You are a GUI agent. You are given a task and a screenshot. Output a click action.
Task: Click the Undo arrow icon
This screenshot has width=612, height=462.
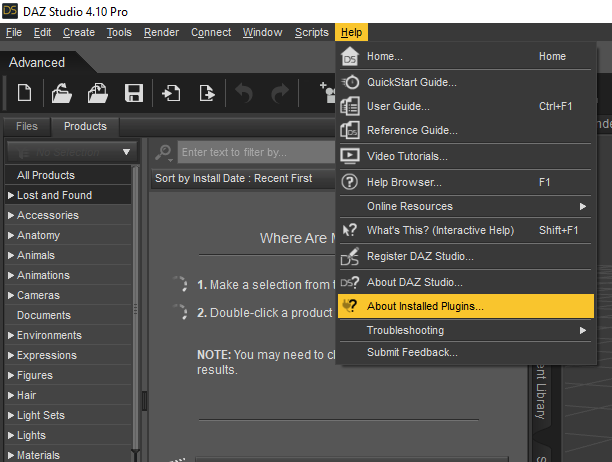pyautogui.click(x=244, y=93)
